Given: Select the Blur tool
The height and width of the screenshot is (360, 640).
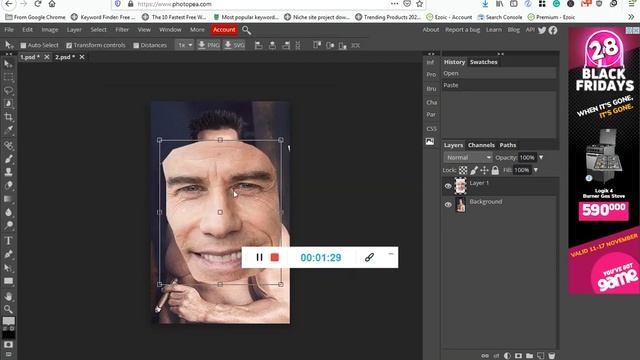Looking at the screenshot, I should [x=8, y=212].
